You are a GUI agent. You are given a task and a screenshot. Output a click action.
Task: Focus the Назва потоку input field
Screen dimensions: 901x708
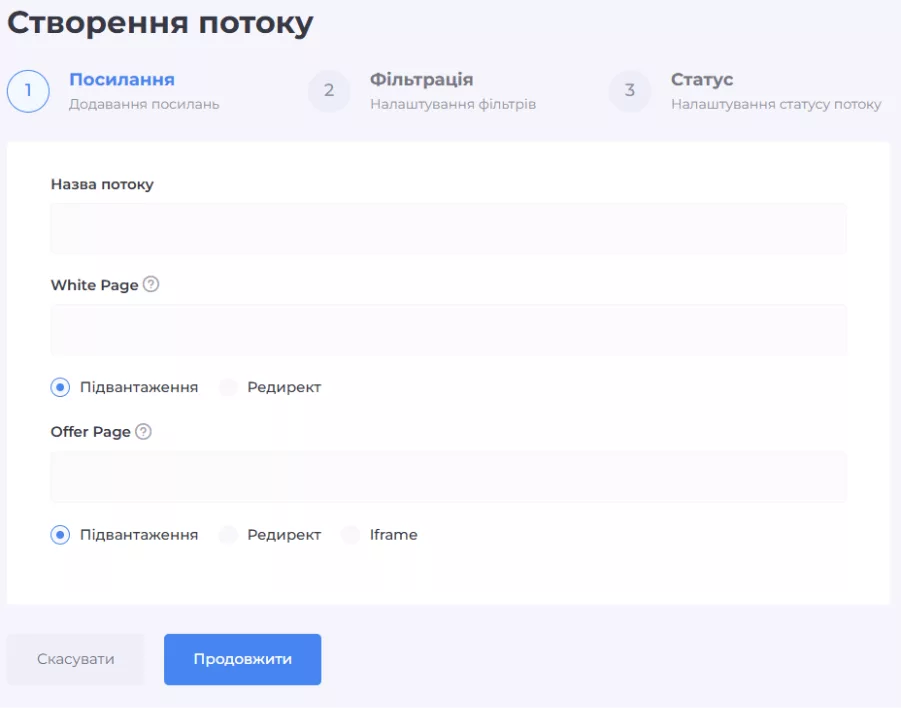click(448, 228)
